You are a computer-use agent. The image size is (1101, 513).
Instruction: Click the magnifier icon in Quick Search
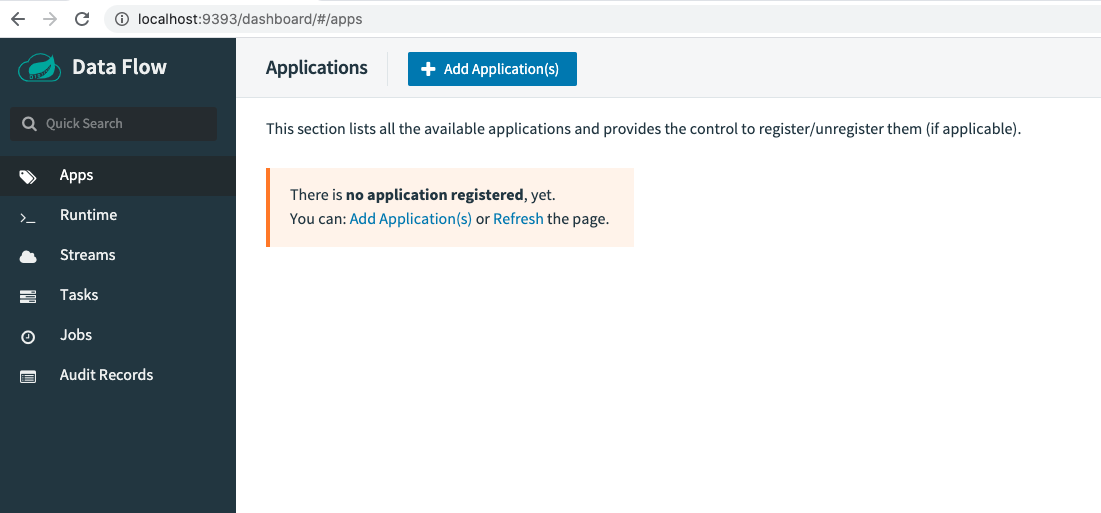coord(29,124)
